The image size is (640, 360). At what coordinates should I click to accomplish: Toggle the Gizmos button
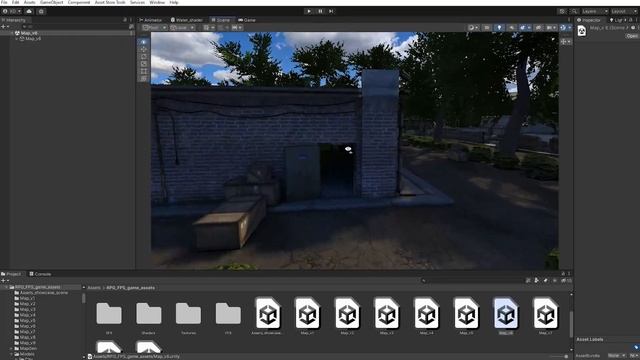tap(563, 28)
